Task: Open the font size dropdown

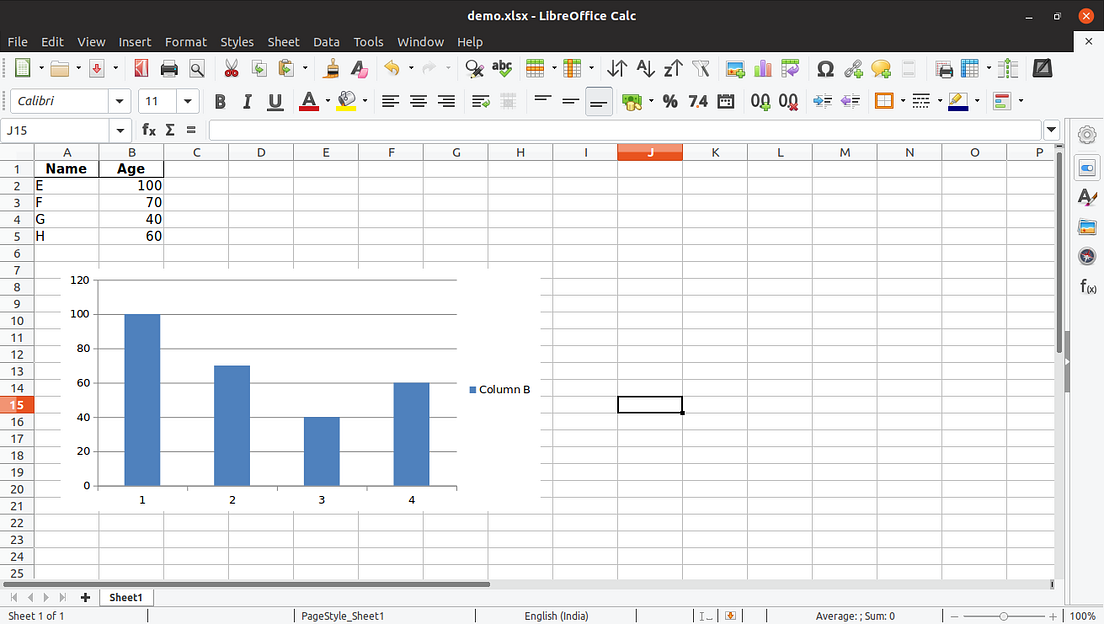Action: tap(187, 101)
